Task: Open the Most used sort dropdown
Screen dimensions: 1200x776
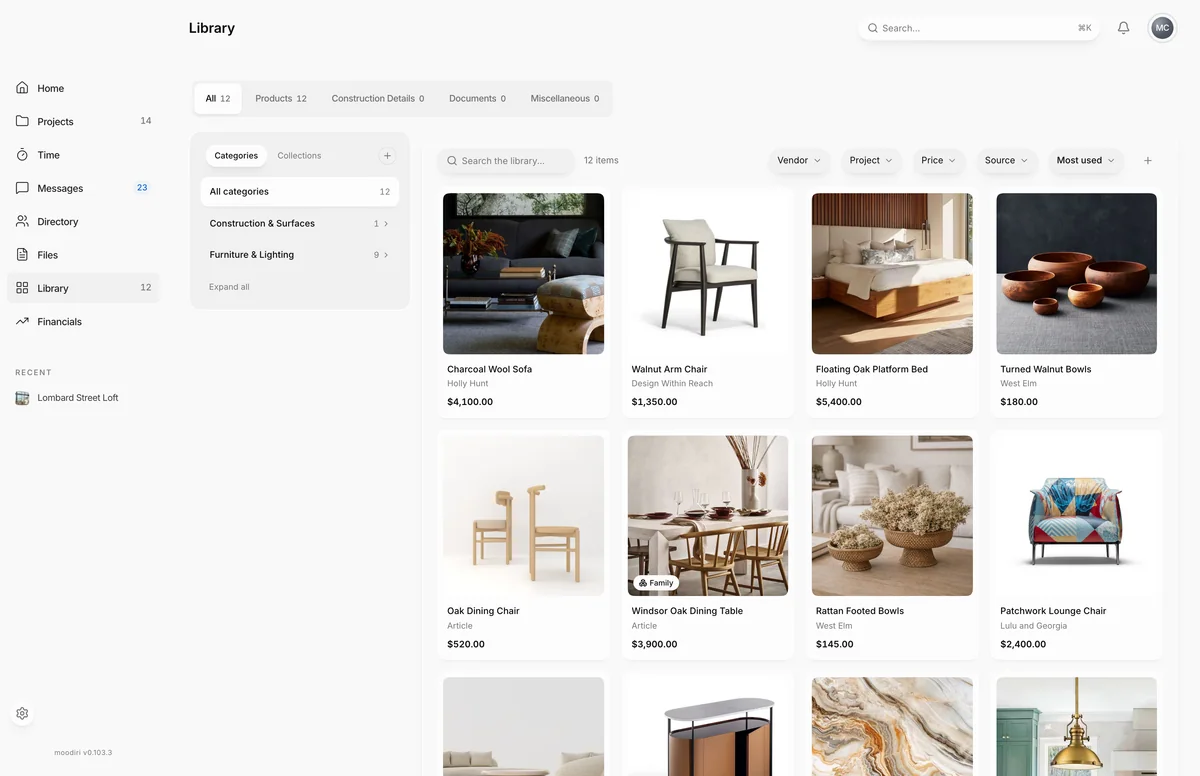Action: [1085, 160]
